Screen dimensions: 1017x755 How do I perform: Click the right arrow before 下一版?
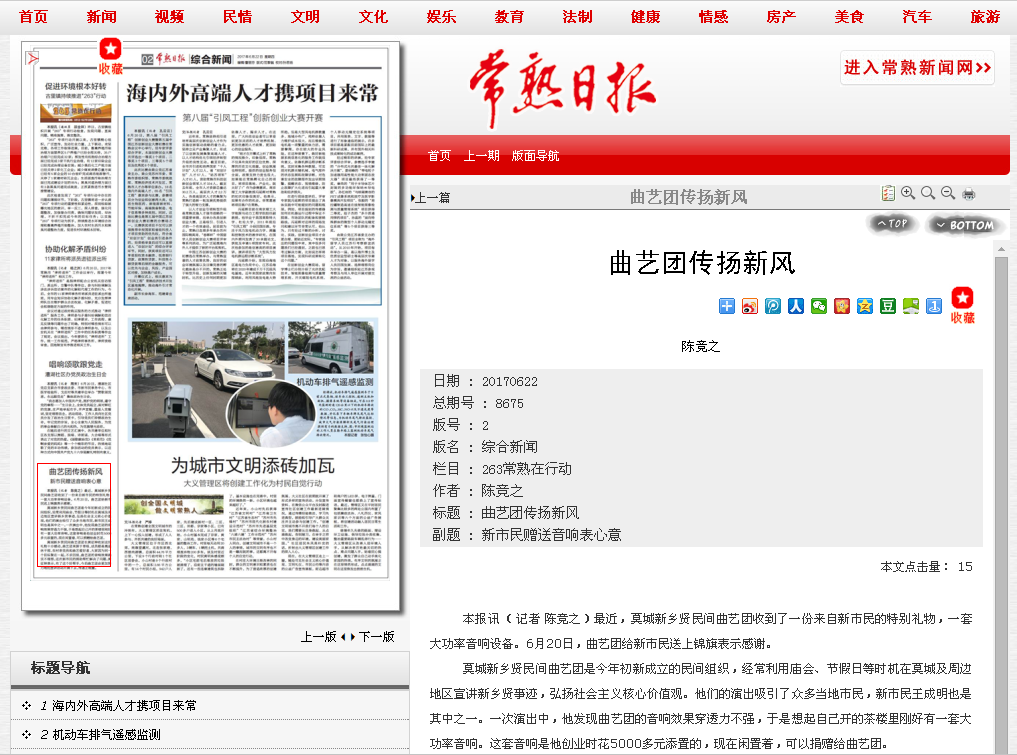coord(353,637)
